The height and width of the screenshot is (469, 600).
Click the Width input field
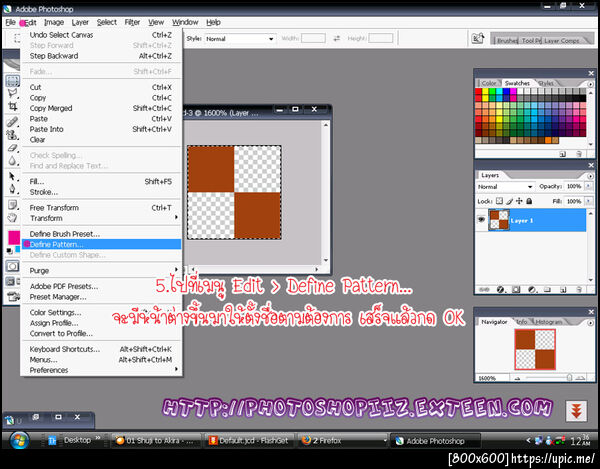(x=313, y=38)
